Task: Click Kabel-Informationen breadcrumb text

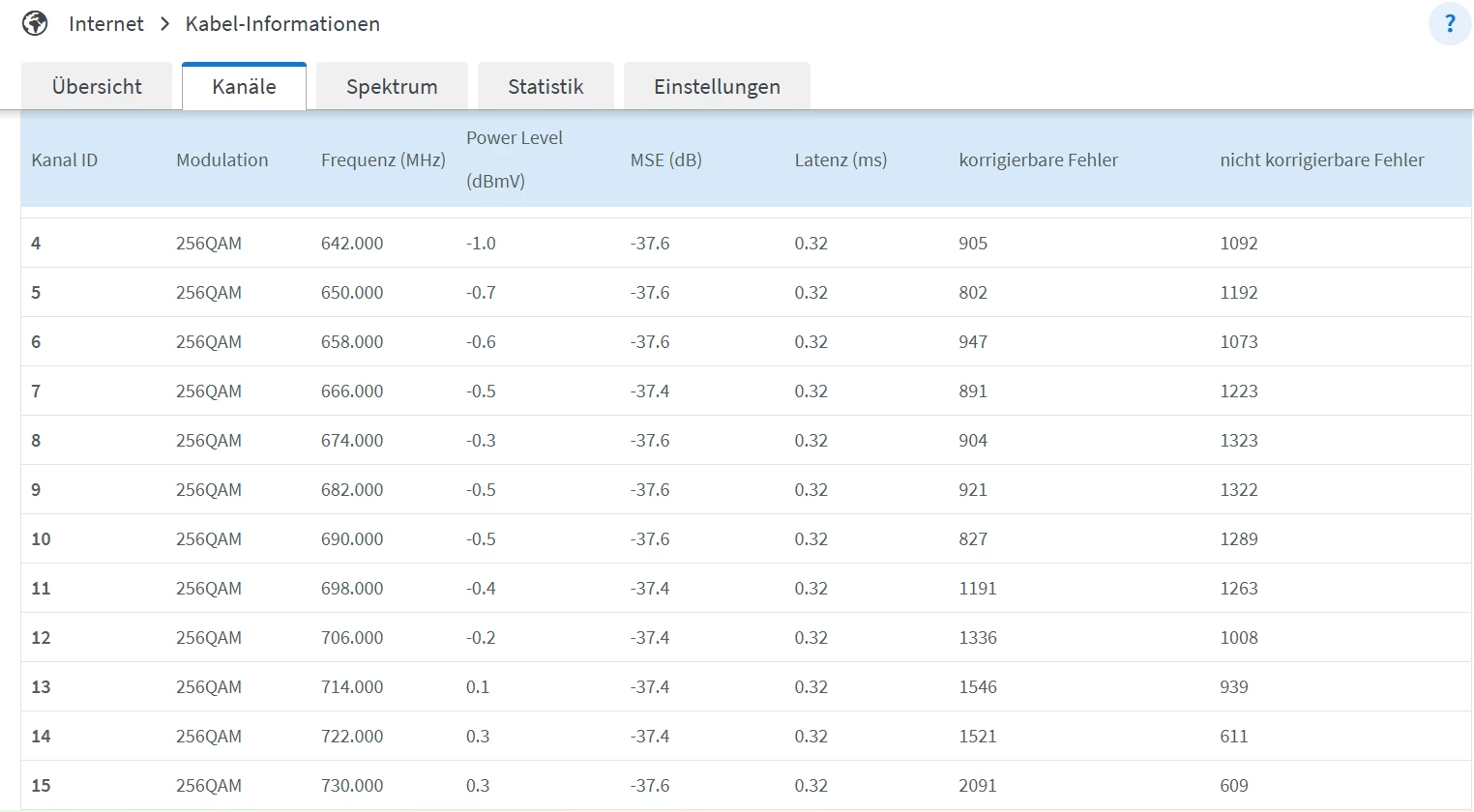Action: [x=282, y=24]
